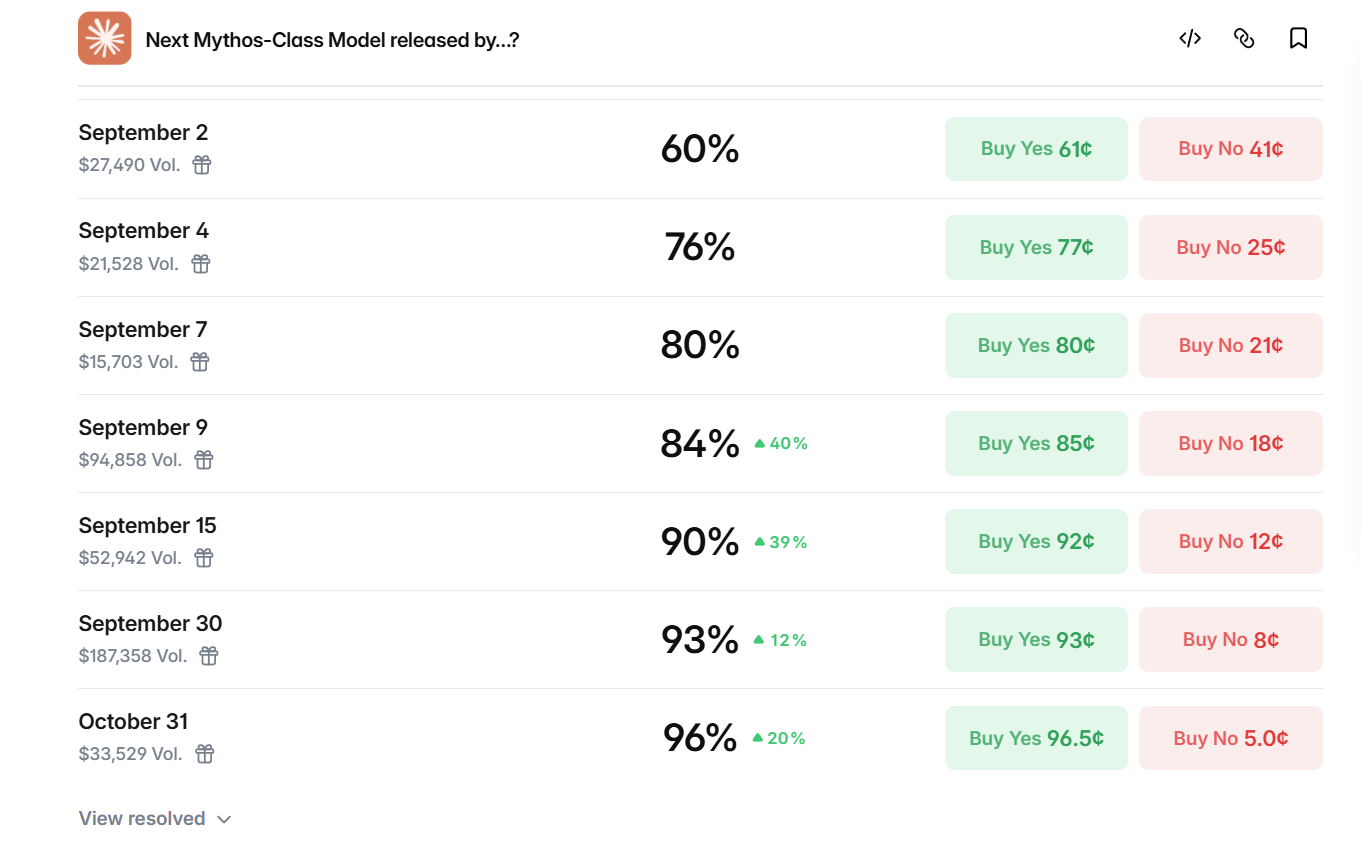This screenshot has width=1361, height=855.
Task: Buy No at 18¢ for September 9
Action: (x=1231, y=443)
